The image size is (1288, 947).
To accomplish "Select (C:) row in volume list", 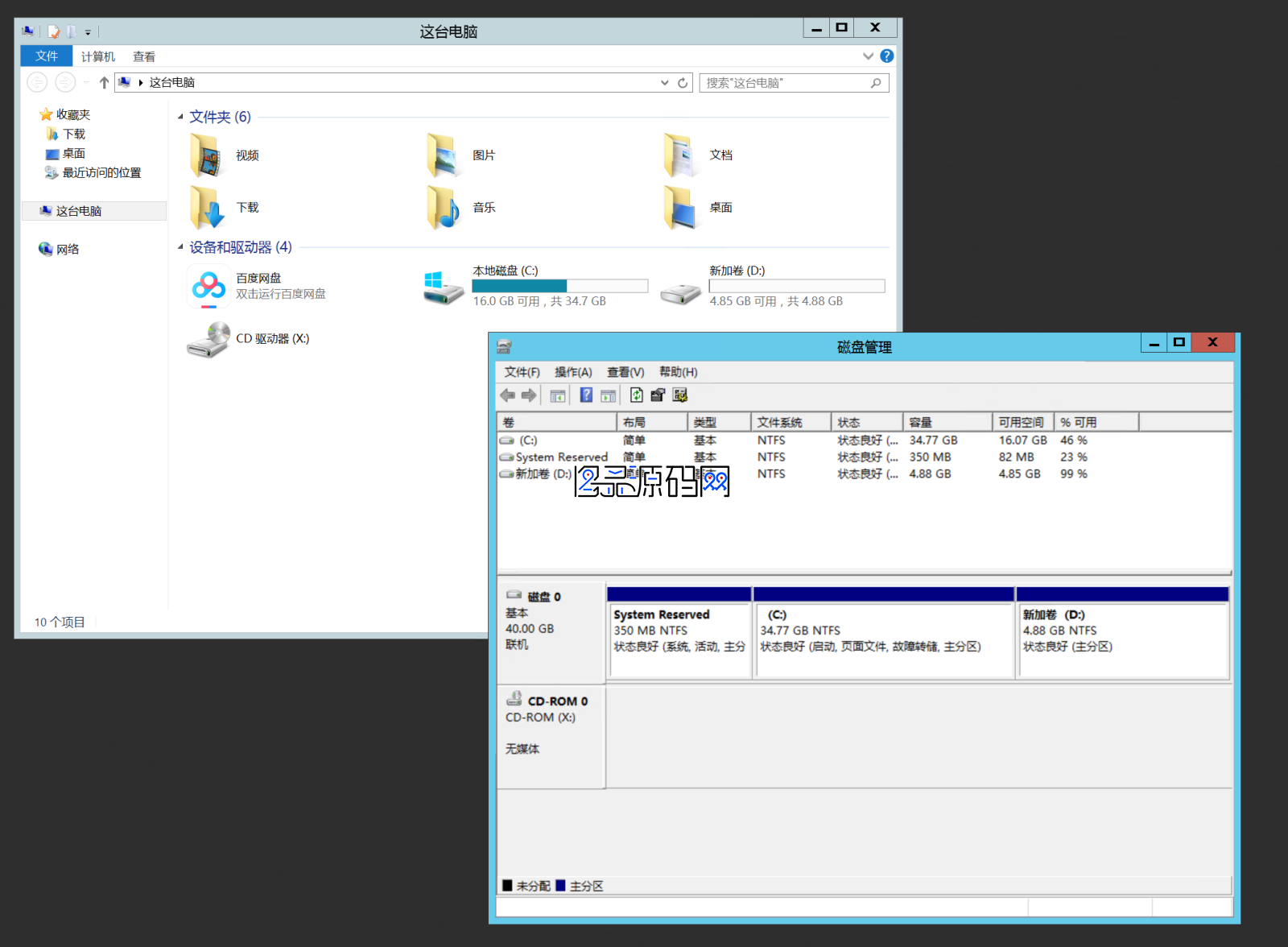I will pyautogui.click(x=865, y=440).
